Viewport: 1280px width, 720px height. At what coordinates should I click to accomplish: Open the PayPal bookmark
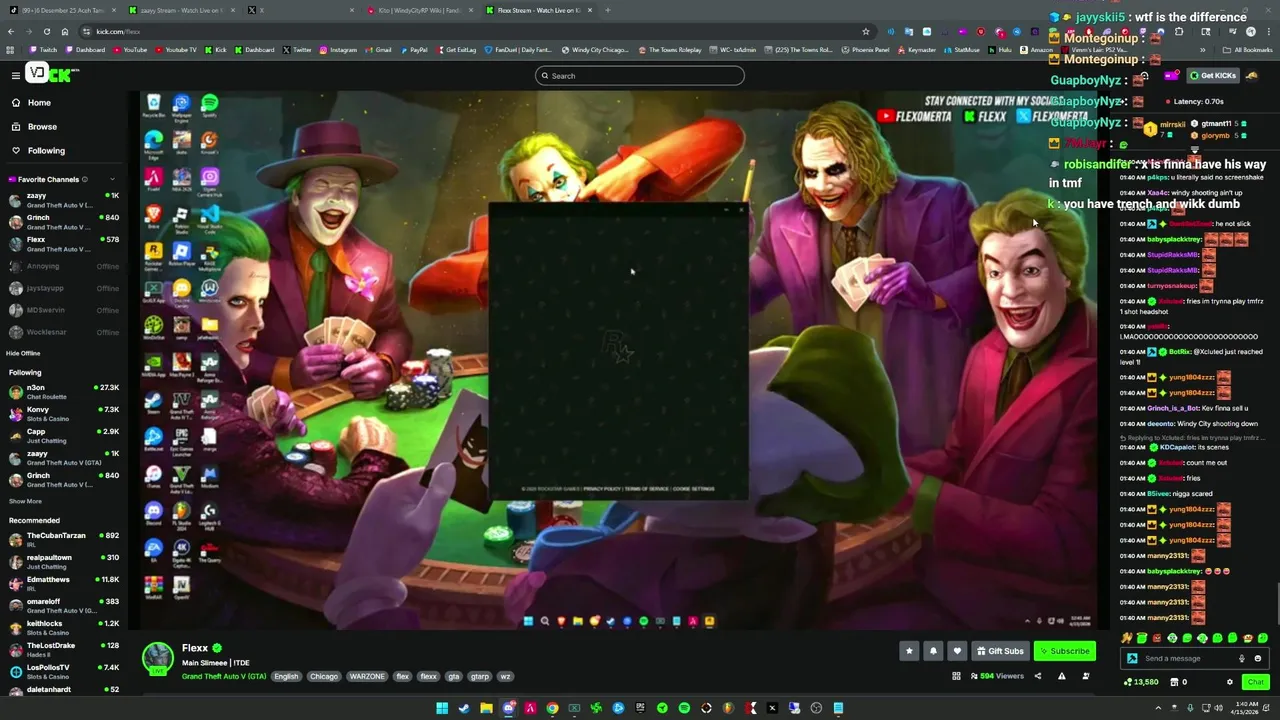(x=414, y=49)
